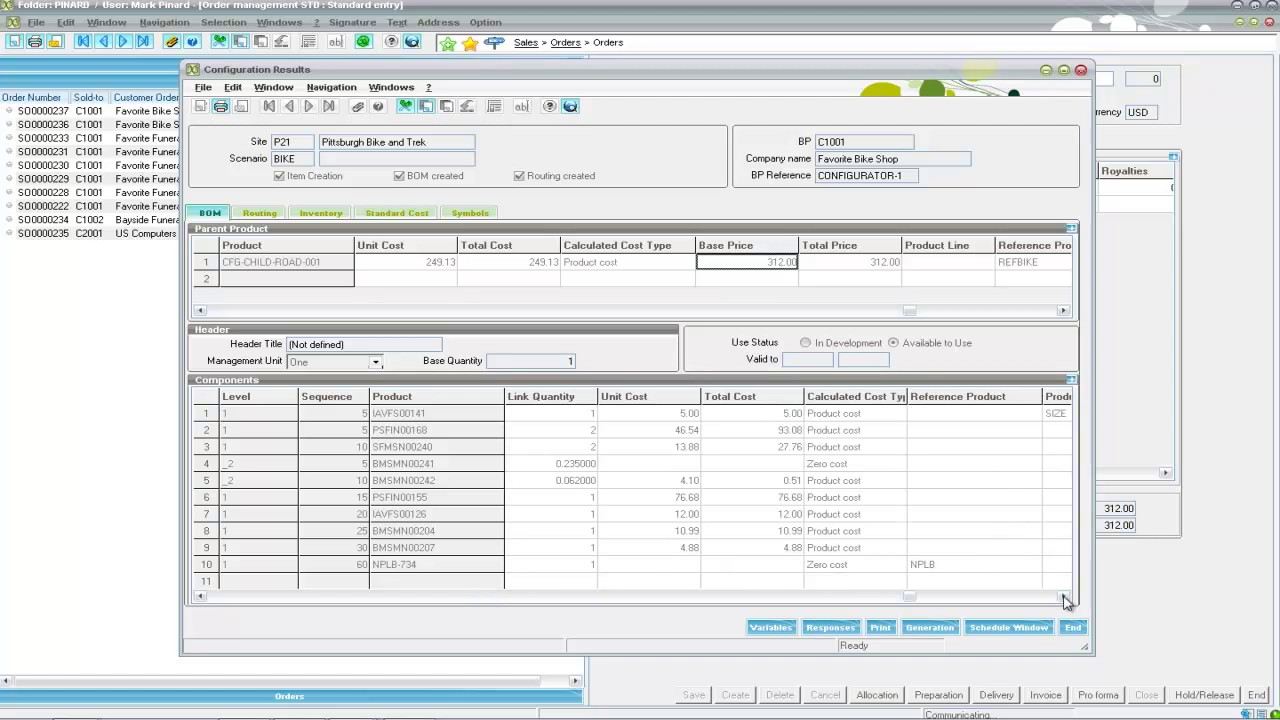Click the Invoice button in Orders window
1280x720 pixels.
[x=1045, y=695]
